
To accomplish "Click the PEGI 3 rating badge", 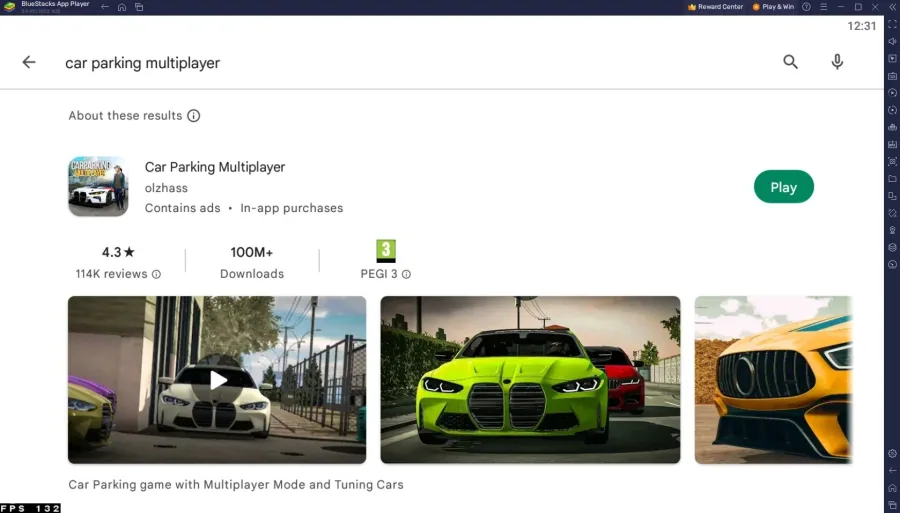I will (x=386, y=251).
